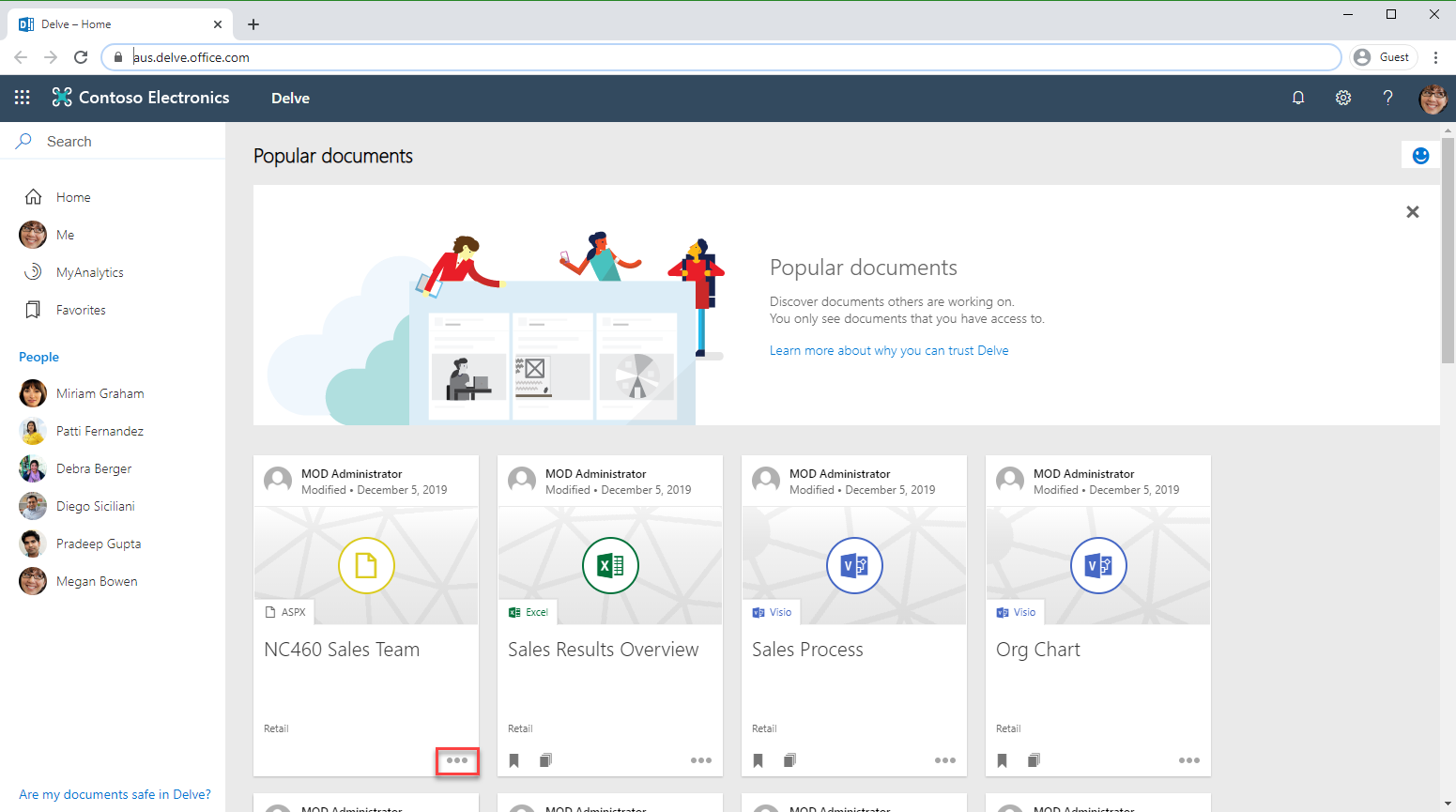Open 'Are my documents safe in Delve?' link
1456x812 pixels.
115,794
